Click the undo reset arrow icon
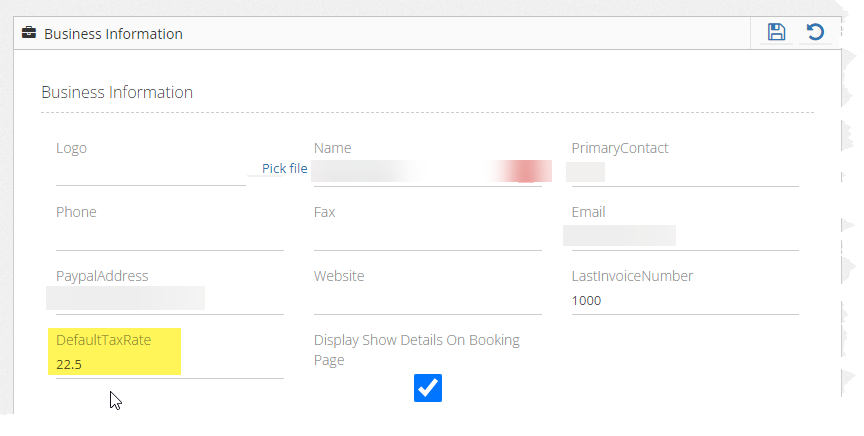The image size is (864, 436). tap(815, 33)
